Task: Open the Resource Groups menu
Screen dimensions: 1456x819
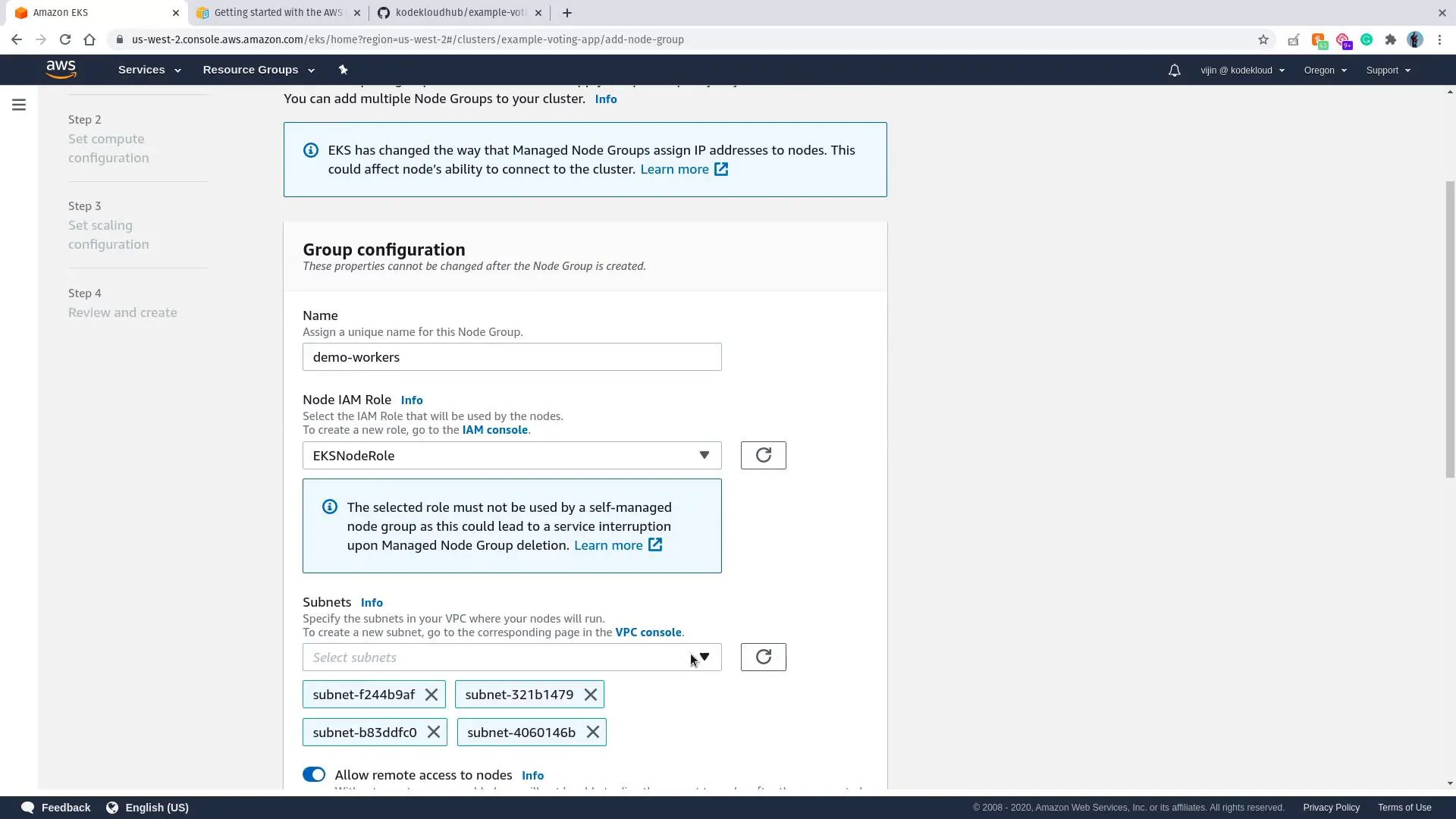Action: pos(258,70)
